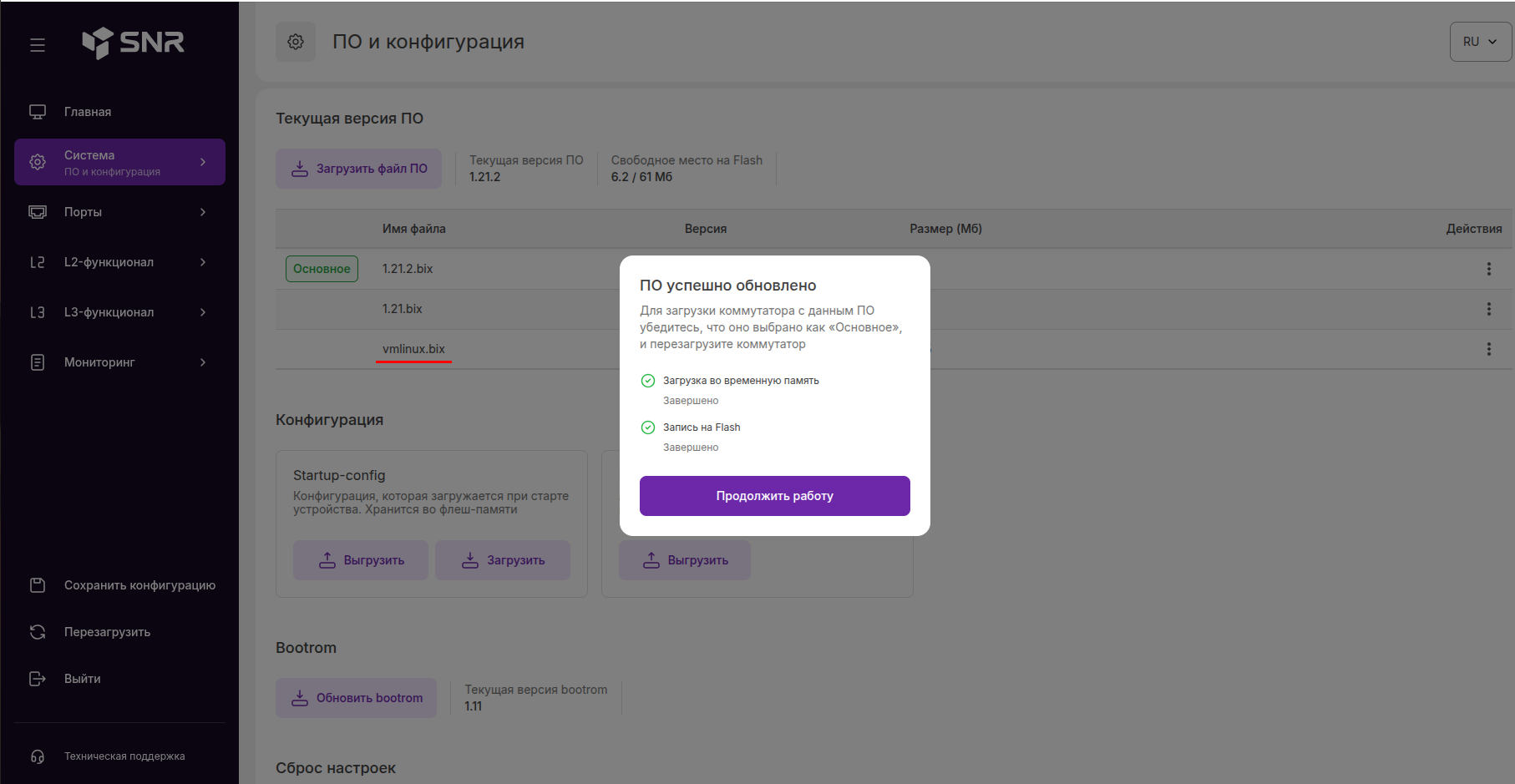This screenshot has width=1515, height=784.
Task: Click the save configuration floppy icon
Action: [38, 585]
